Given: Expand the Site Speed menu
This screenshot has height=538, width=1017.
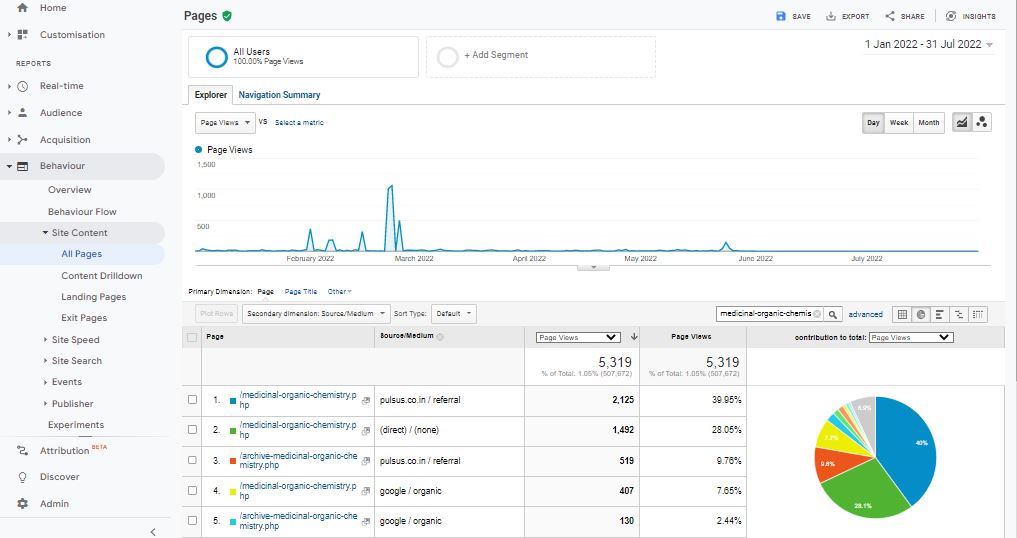Looking at the screenshot, I should 75,340.
